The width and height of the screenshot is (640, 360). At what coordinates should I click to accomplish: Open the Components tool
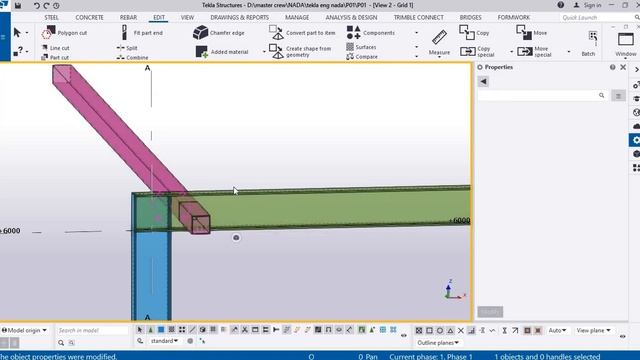click(371, 33)
